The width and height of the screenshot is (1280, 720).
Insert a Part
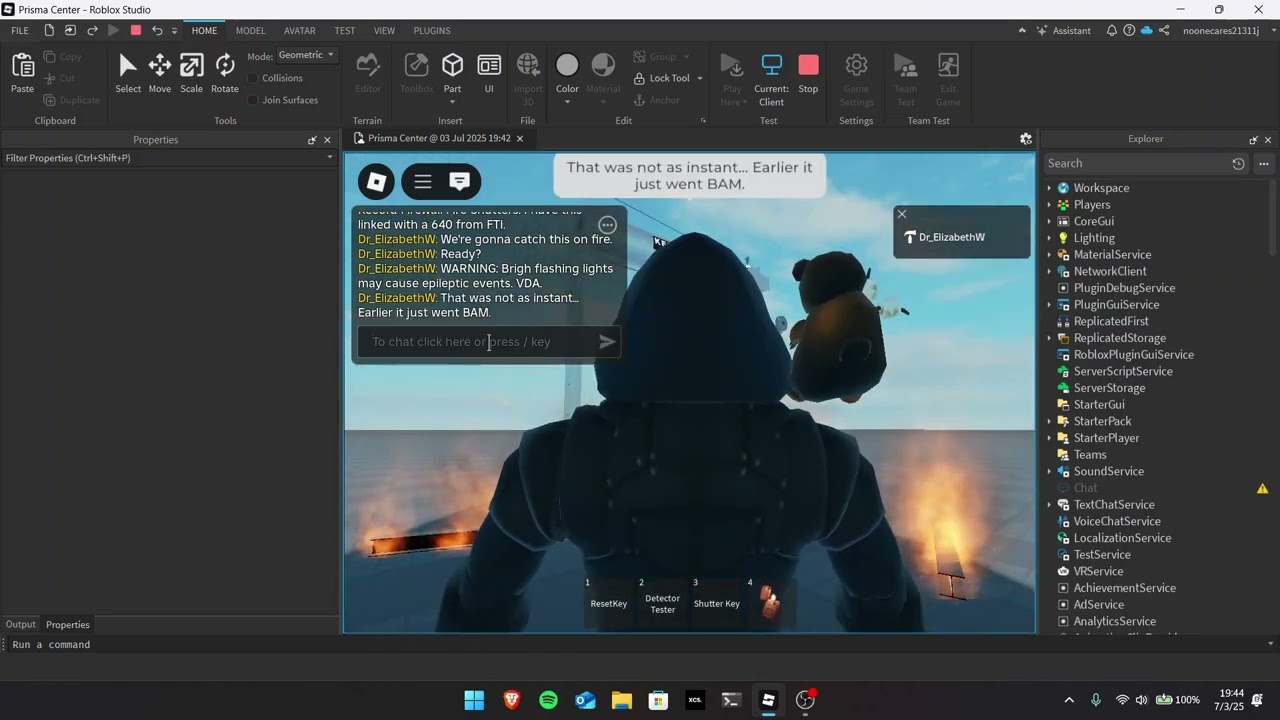(x=452, y=74)
